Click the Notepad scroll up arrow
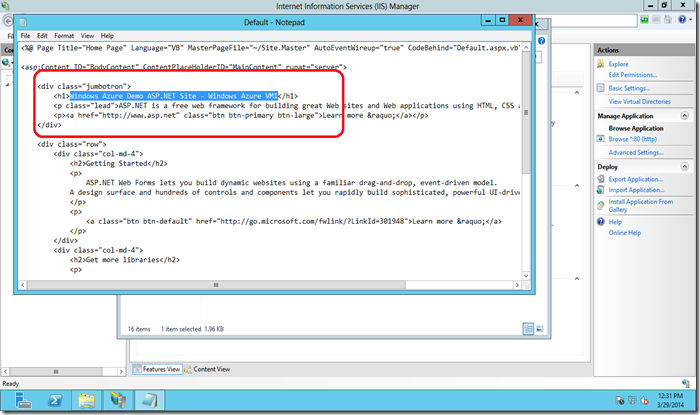Image resolution: width=700 pixels, height=415 pixels. pos(526,47)
